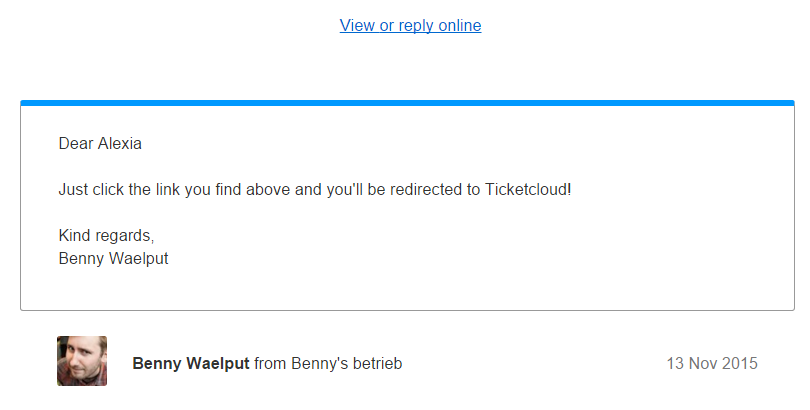
Task: Click the "from Benny's betrieb" company text
Action: [x=328, y=364]
